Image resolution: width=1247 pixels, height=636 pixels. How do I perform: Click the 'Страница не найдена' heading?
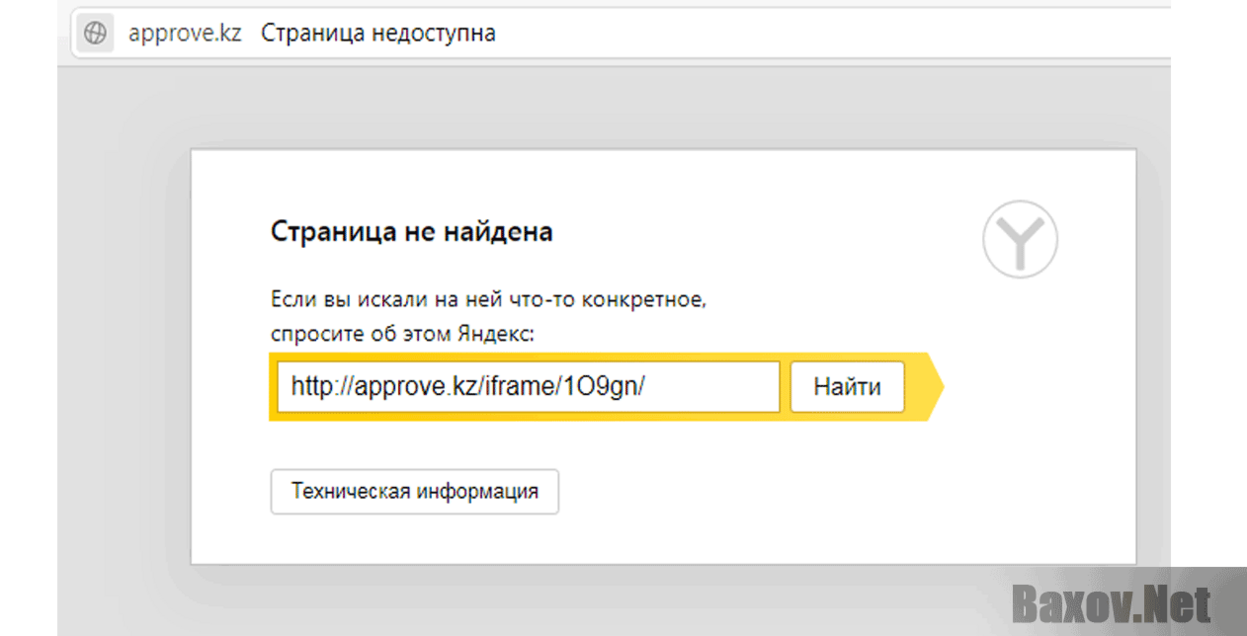pos(412,233)
